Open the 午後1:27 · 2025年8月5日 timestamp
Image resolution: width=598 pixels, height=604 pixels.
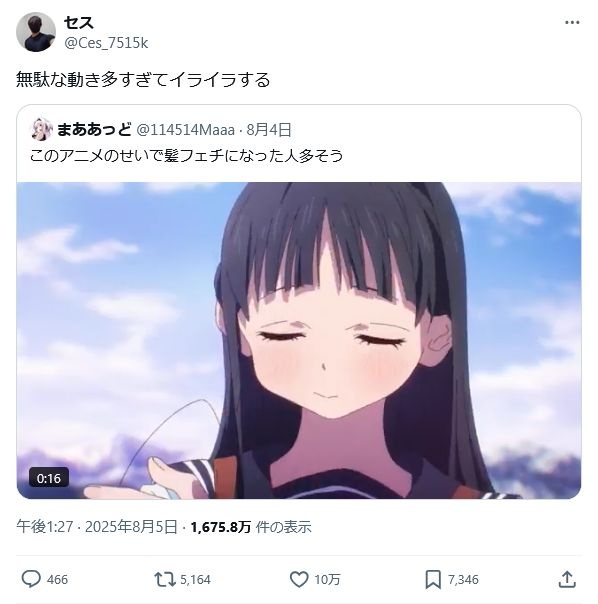97,527
